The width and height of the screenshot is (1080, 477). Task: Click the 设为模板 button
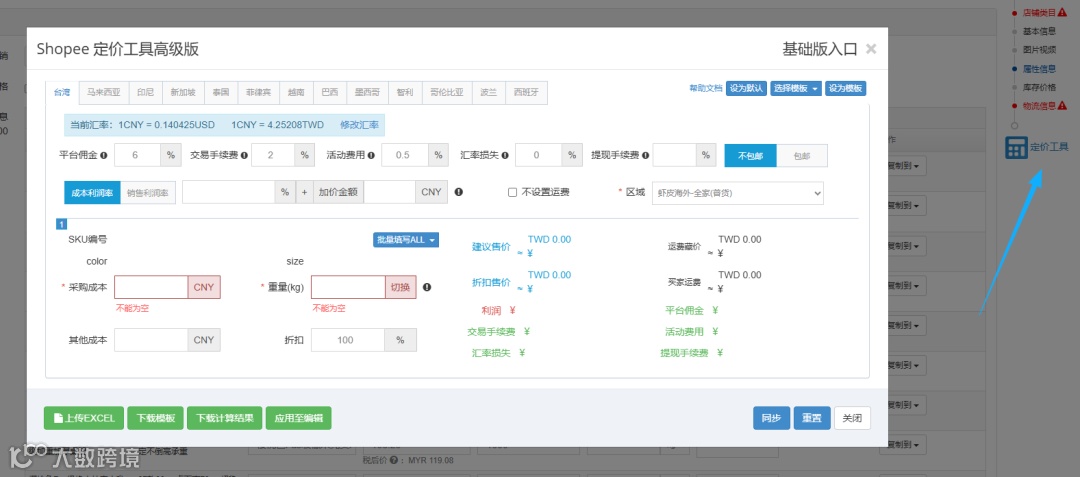[x=845, y=88]
